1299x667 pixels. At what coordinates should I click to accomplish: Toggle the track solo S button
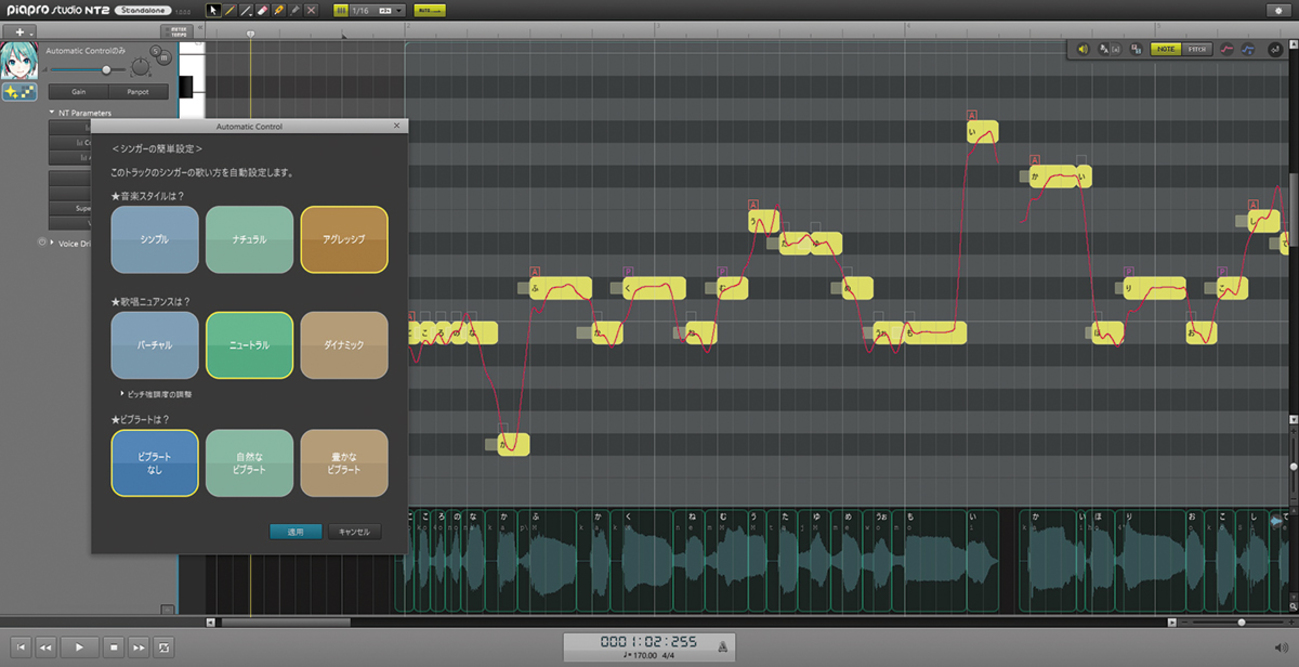coord(156,51)
